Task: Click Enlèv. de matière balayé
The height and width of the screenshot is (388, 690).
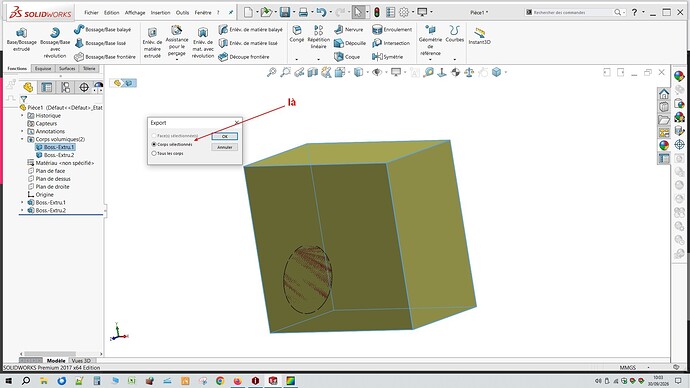Action: click(250, 29)
